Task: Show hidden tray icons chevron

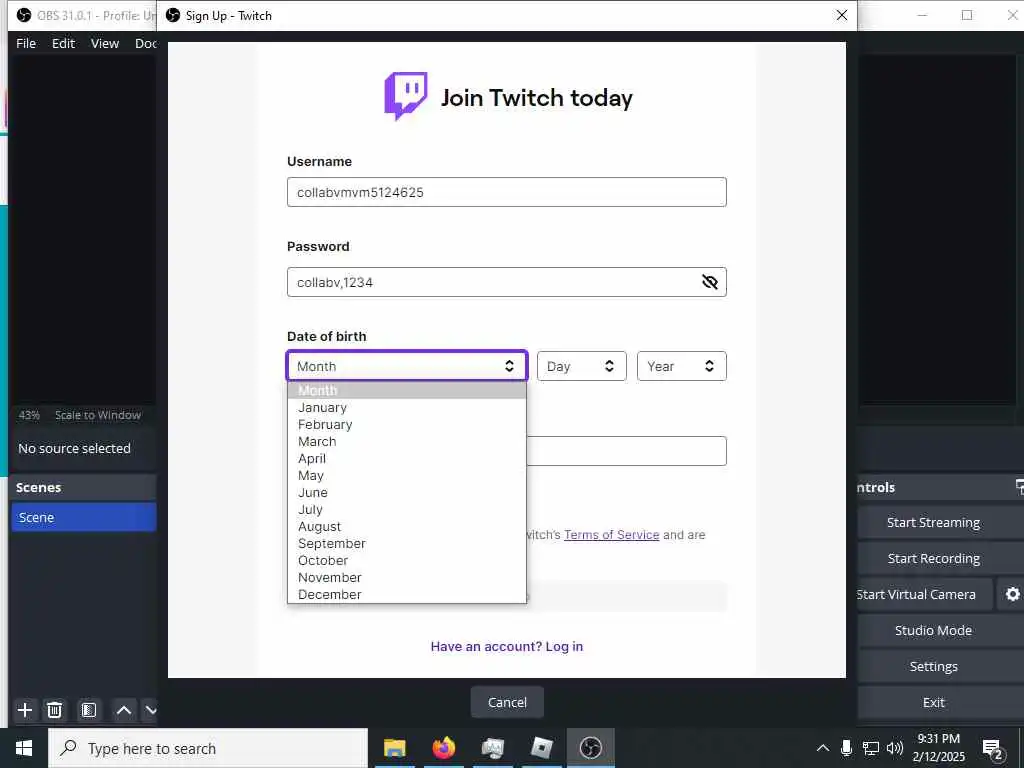Action: pos(823,748)
